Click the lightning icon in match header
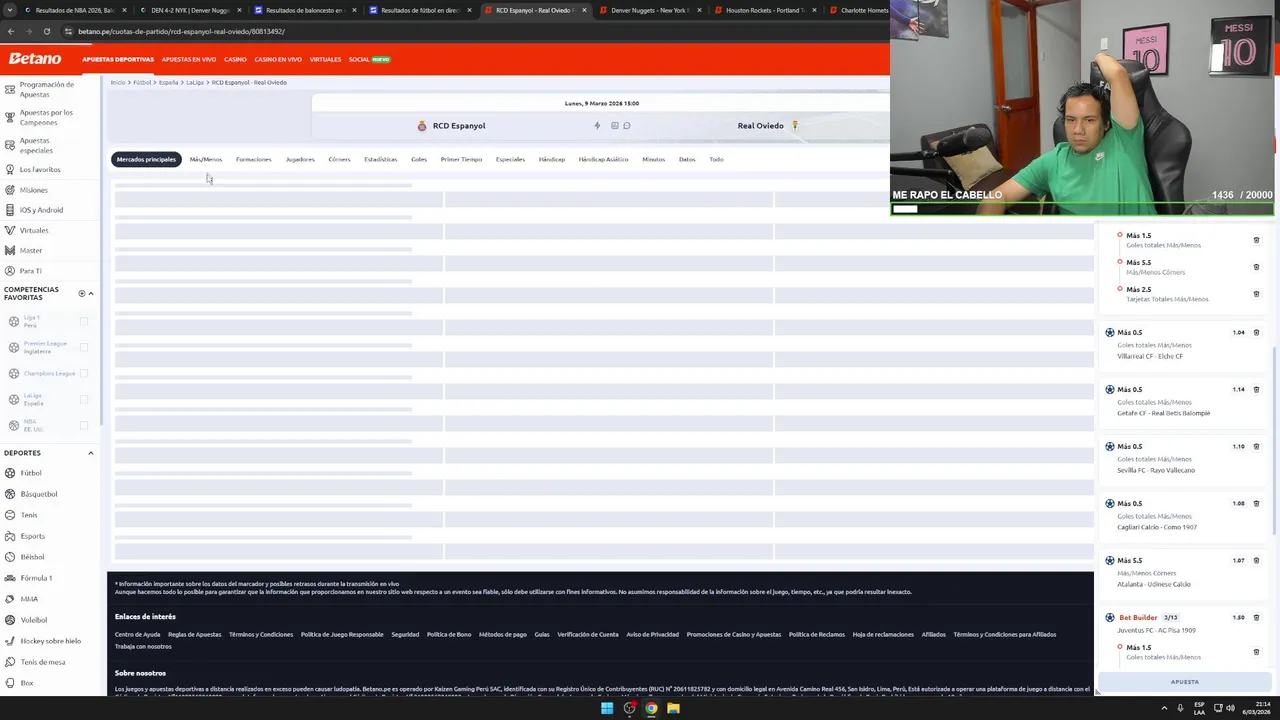This screenshot has width=1280, height=720. pyautogui.click(x=597, y=126)
